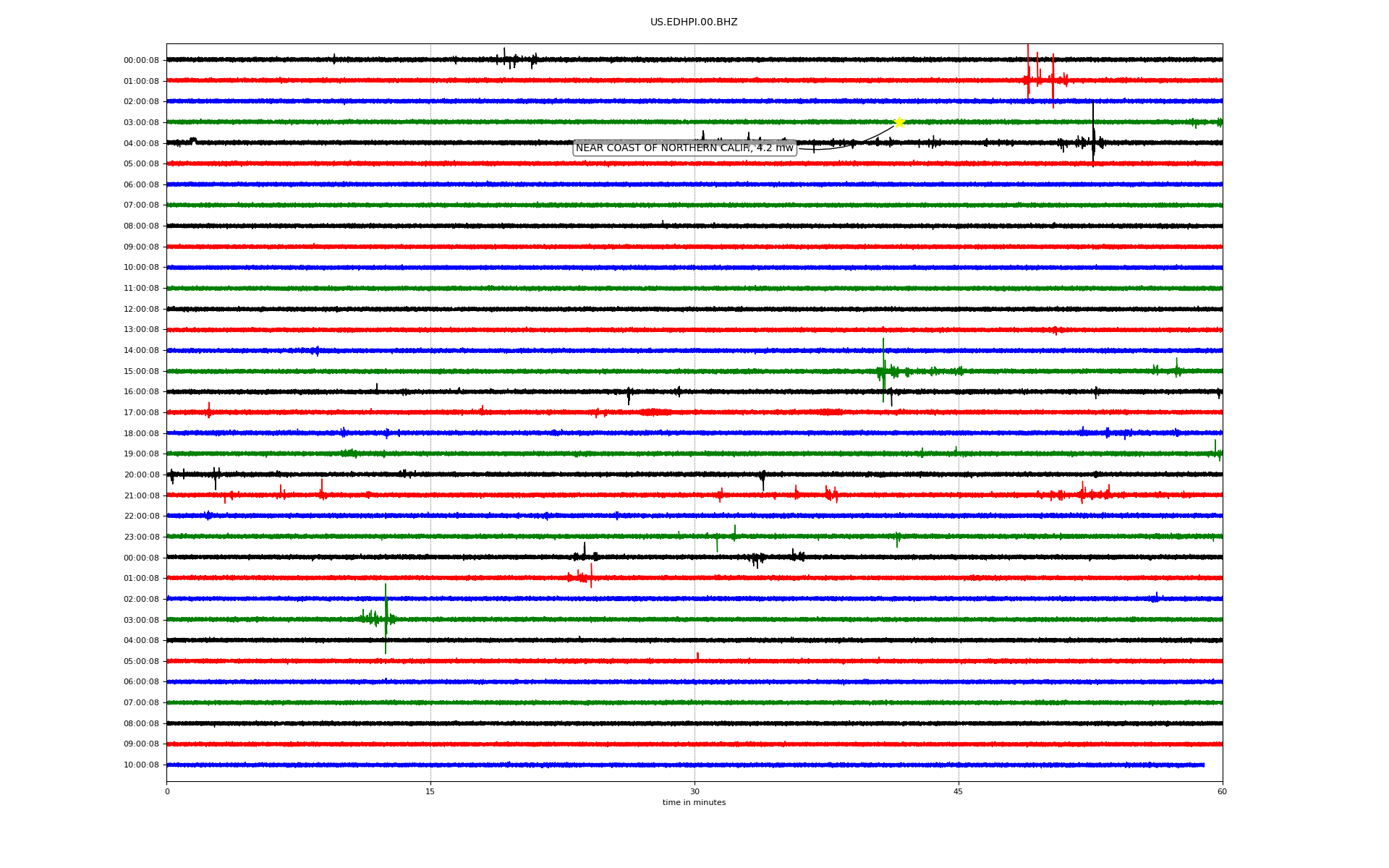Select the 18:00:08 trace time label
The height and width of the screenshot is (868, 1389).
click(x=141, y=434)
